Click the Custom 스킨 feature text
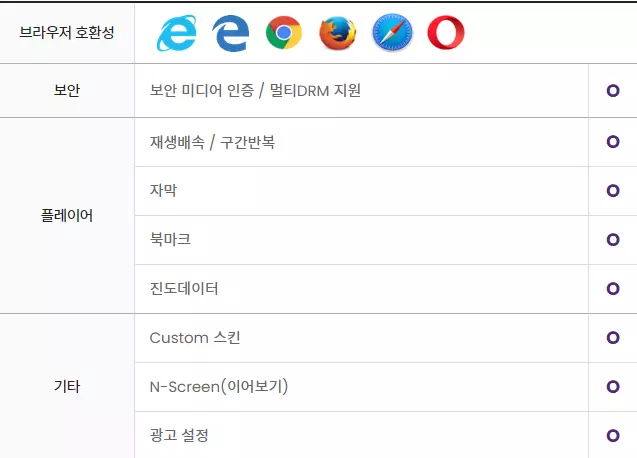 tap(195, 338)
